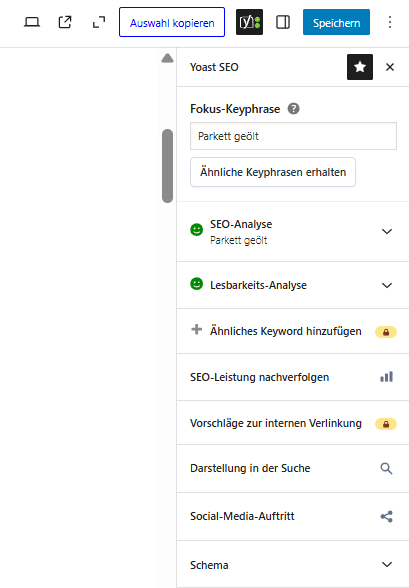Toggle fullscreen expand icon
Screen dimensions: 409x588
coord(99,22)
